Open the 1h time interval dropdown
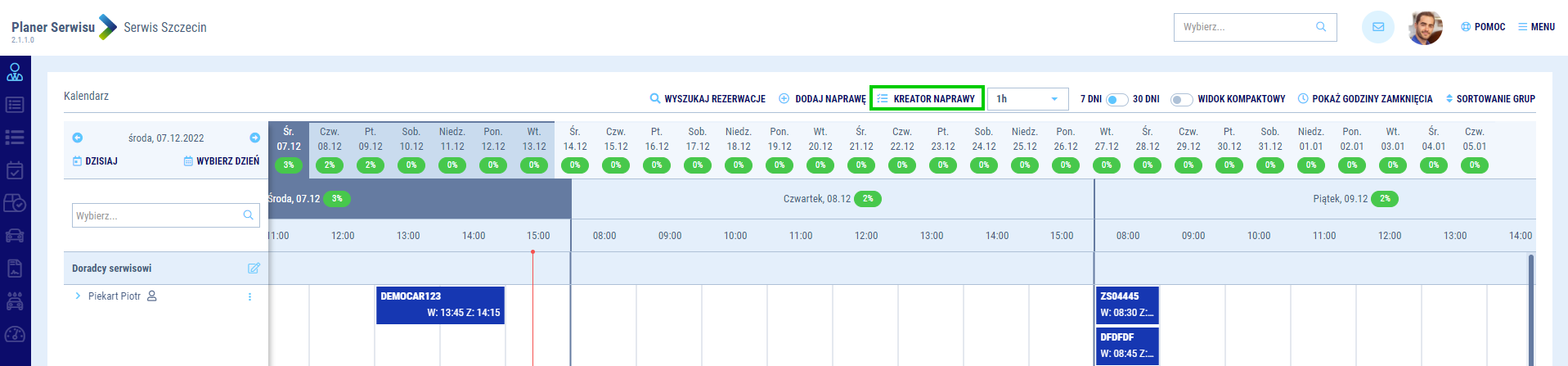This screenshot has height=366, width=1568. coord(1027,99)
